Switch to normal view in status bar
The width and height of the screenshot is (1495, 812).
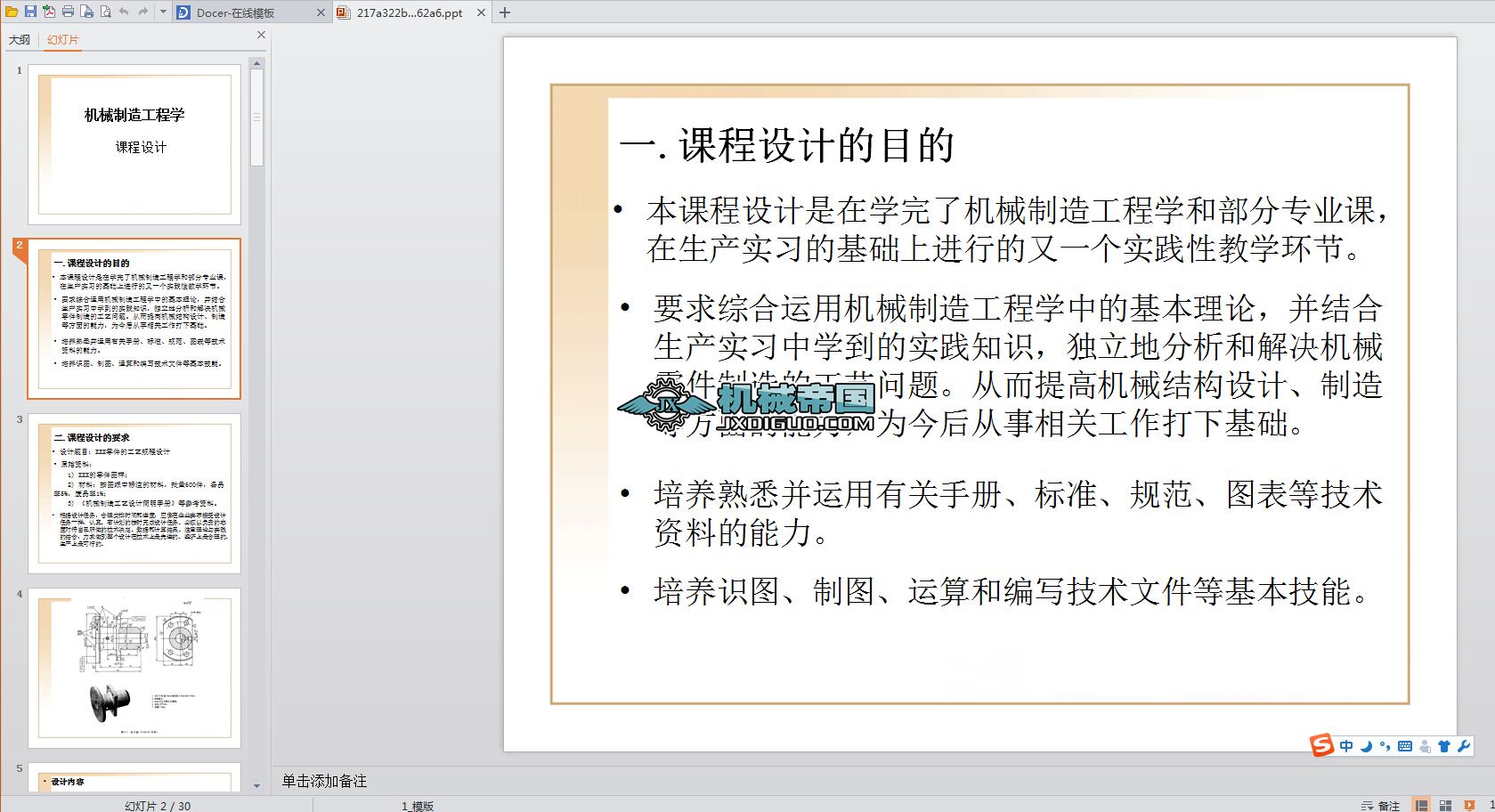[1422, 805]
